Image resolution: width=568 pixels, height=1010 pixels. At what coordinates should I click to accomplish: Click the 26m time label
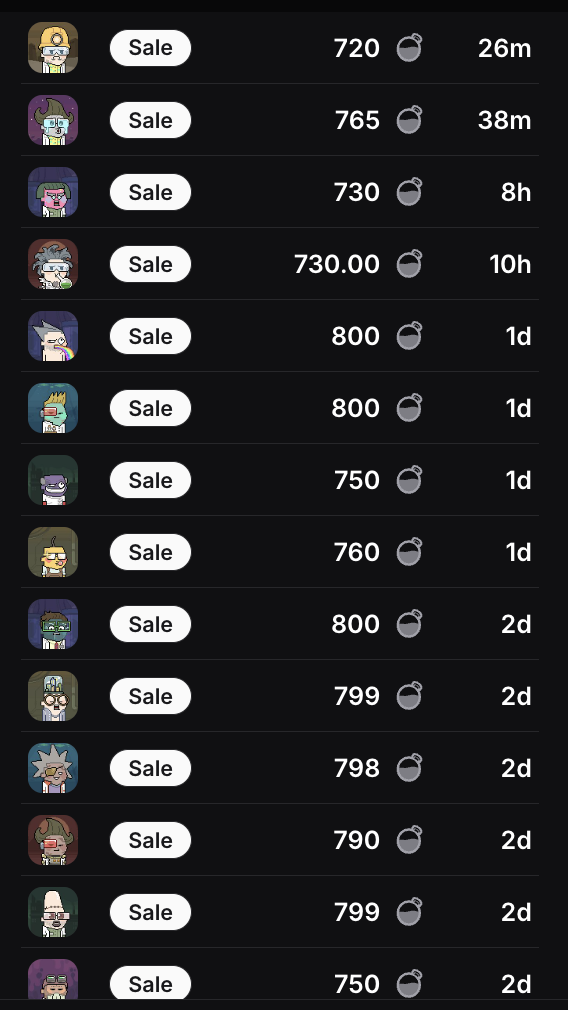[504, 48]
